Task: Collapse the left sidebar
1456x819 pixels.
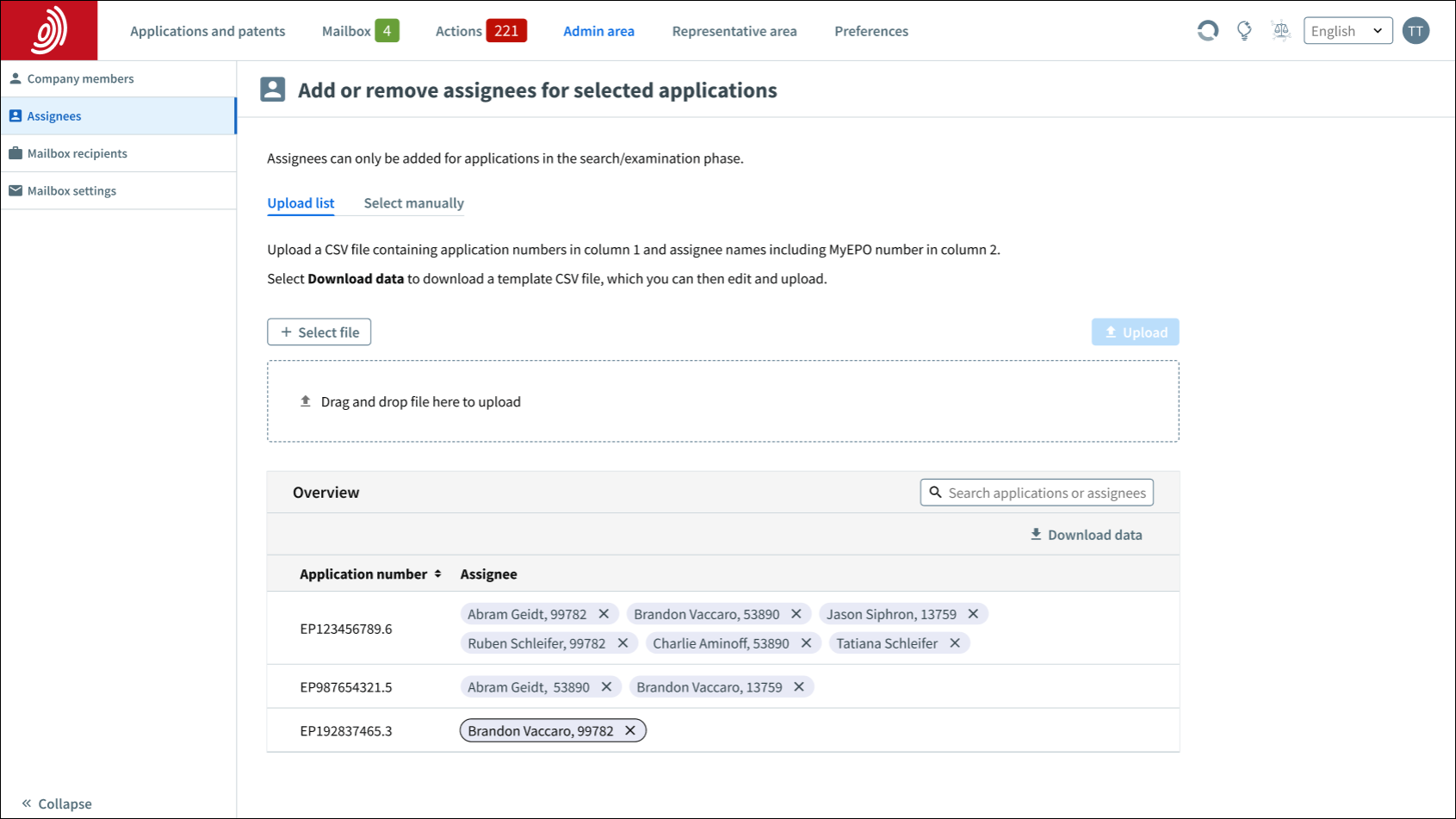Action: click(x=57, y=803)
